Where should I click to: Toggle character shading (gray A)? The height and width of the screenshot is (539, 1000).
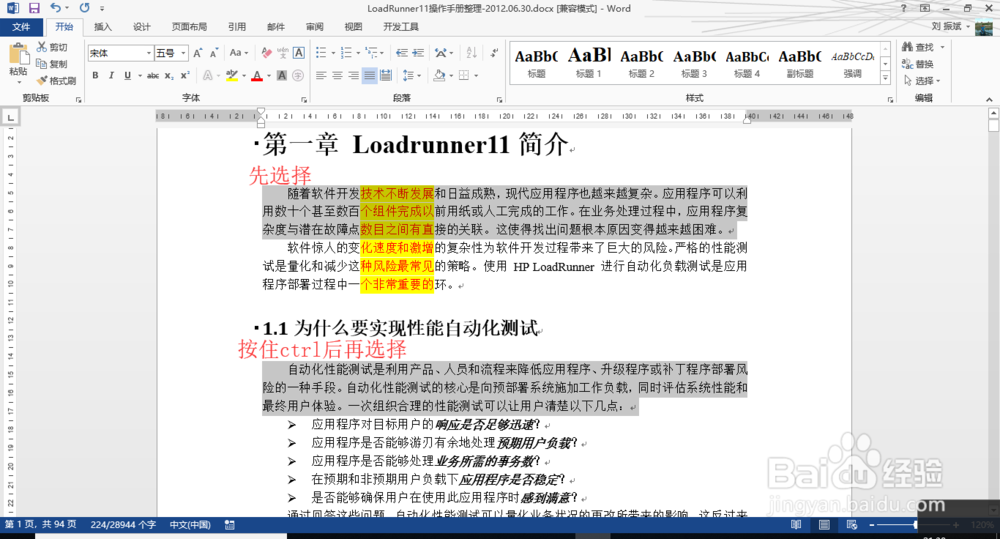click(282, 75)
